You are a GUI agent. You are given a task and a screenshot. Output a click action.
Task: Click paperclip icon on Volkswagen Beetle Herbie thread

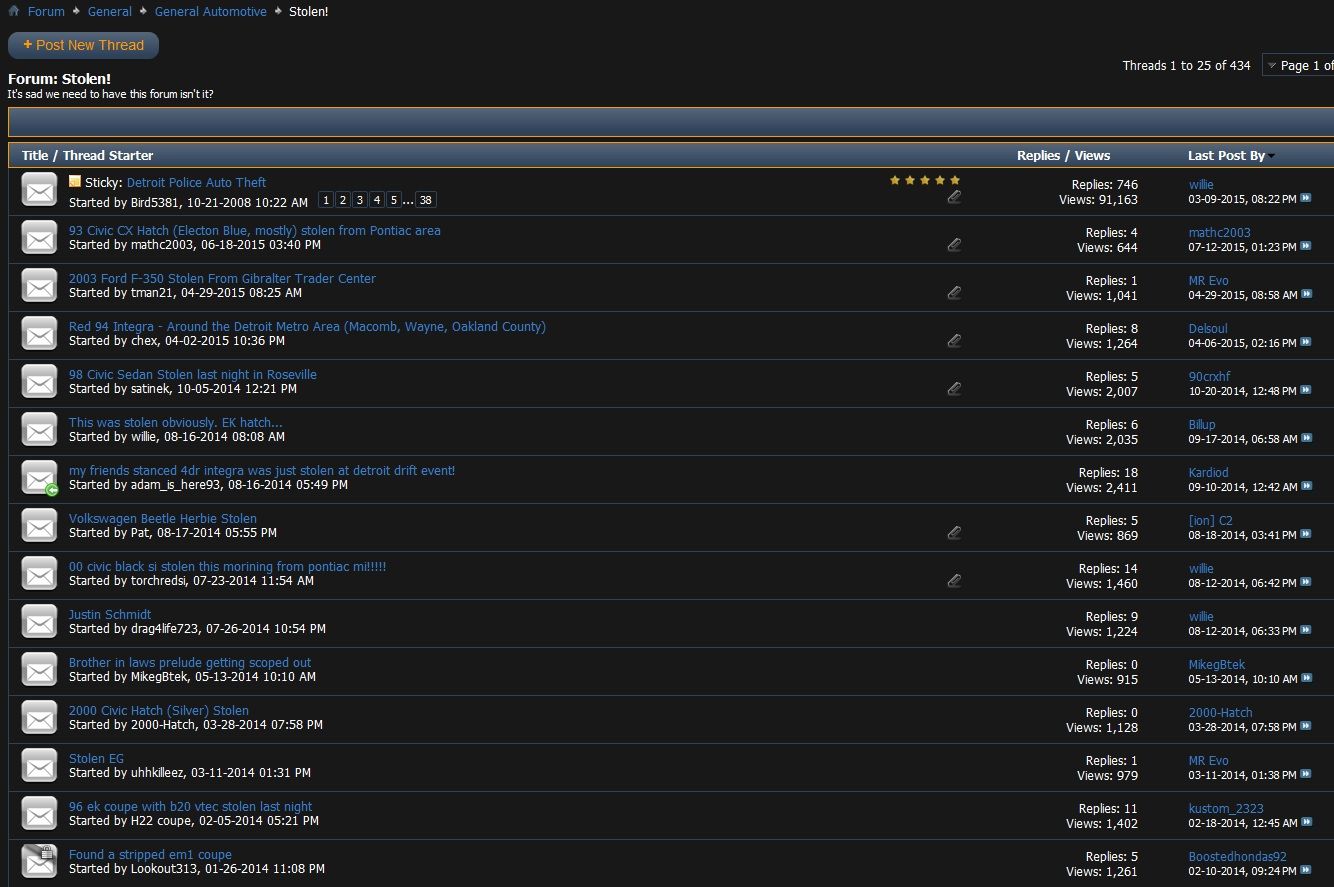pyautogui.click(x=954, y=533)
